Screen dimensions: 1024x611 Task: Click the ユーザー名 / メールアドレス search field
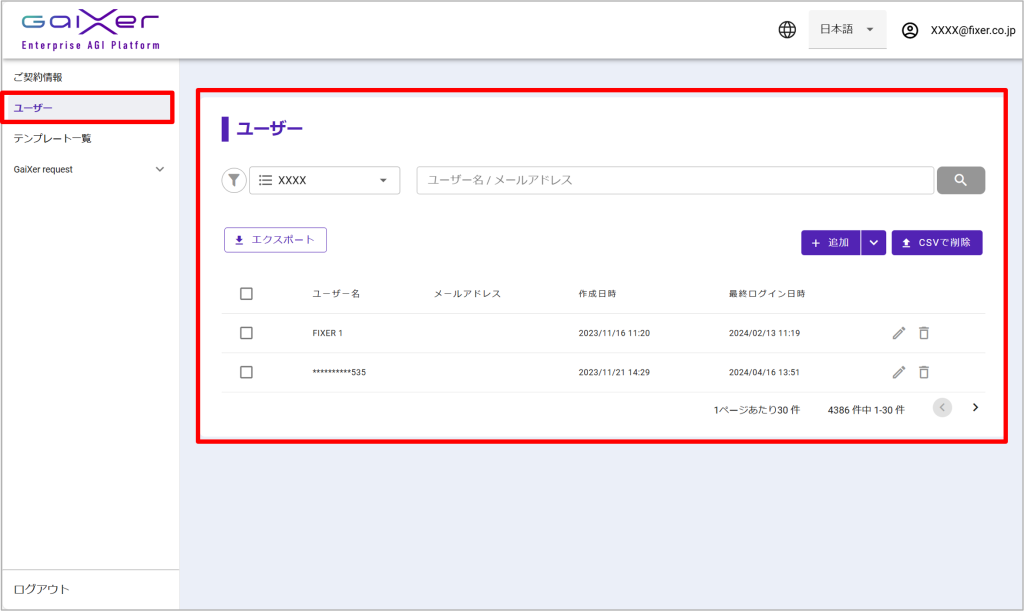(x=675, y=180)
